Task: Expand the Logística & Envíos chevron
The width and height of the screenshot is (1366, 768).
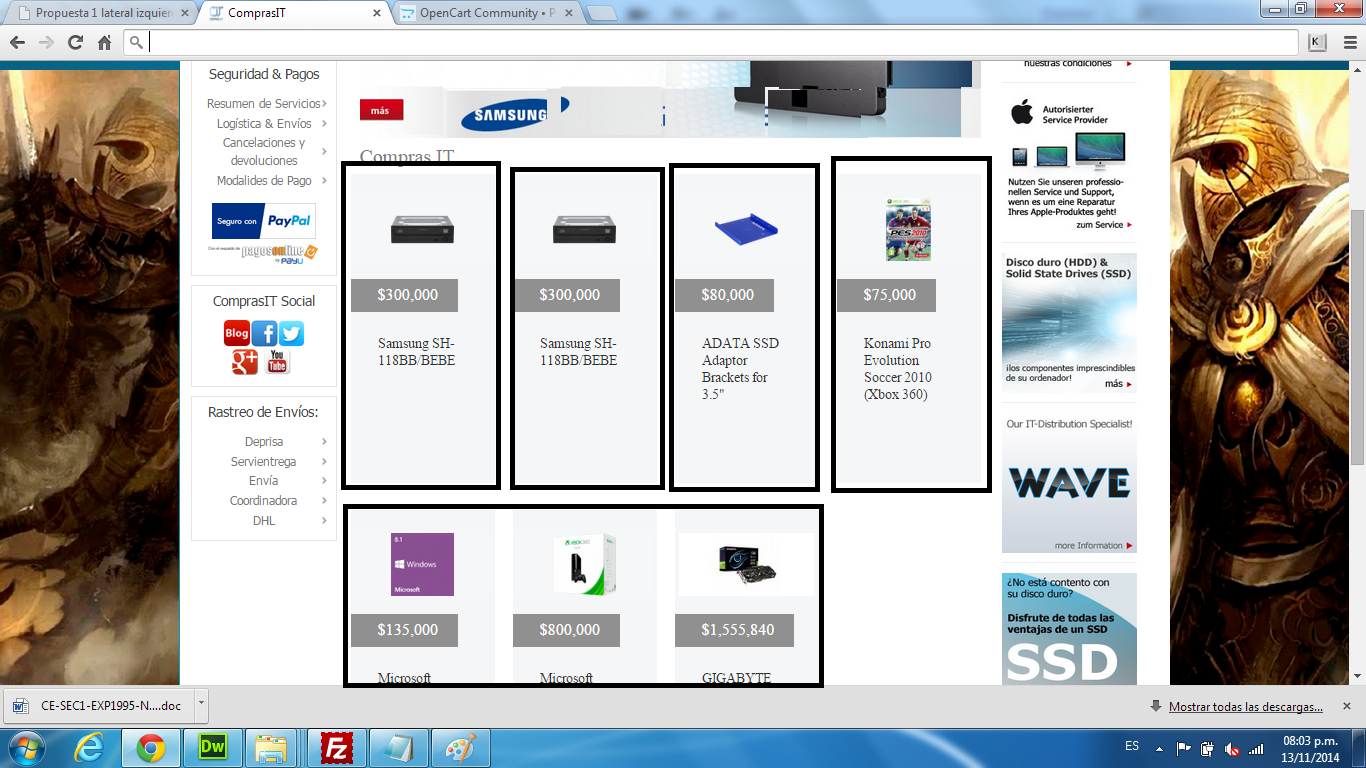Action: (323, 124)
